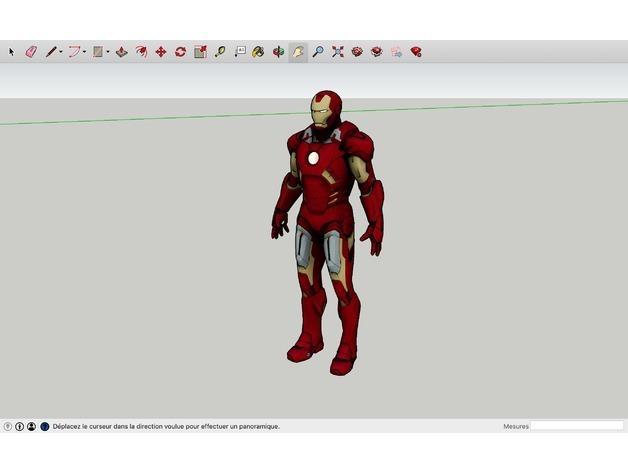Switch to the Orbit tool

click(278, 51)
